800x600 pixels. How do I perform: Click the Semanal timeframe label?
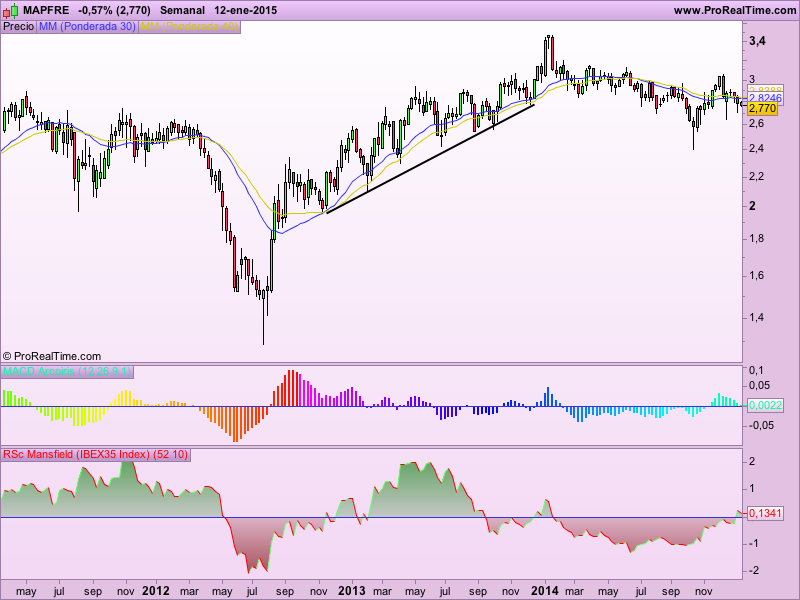pos(182,10)
